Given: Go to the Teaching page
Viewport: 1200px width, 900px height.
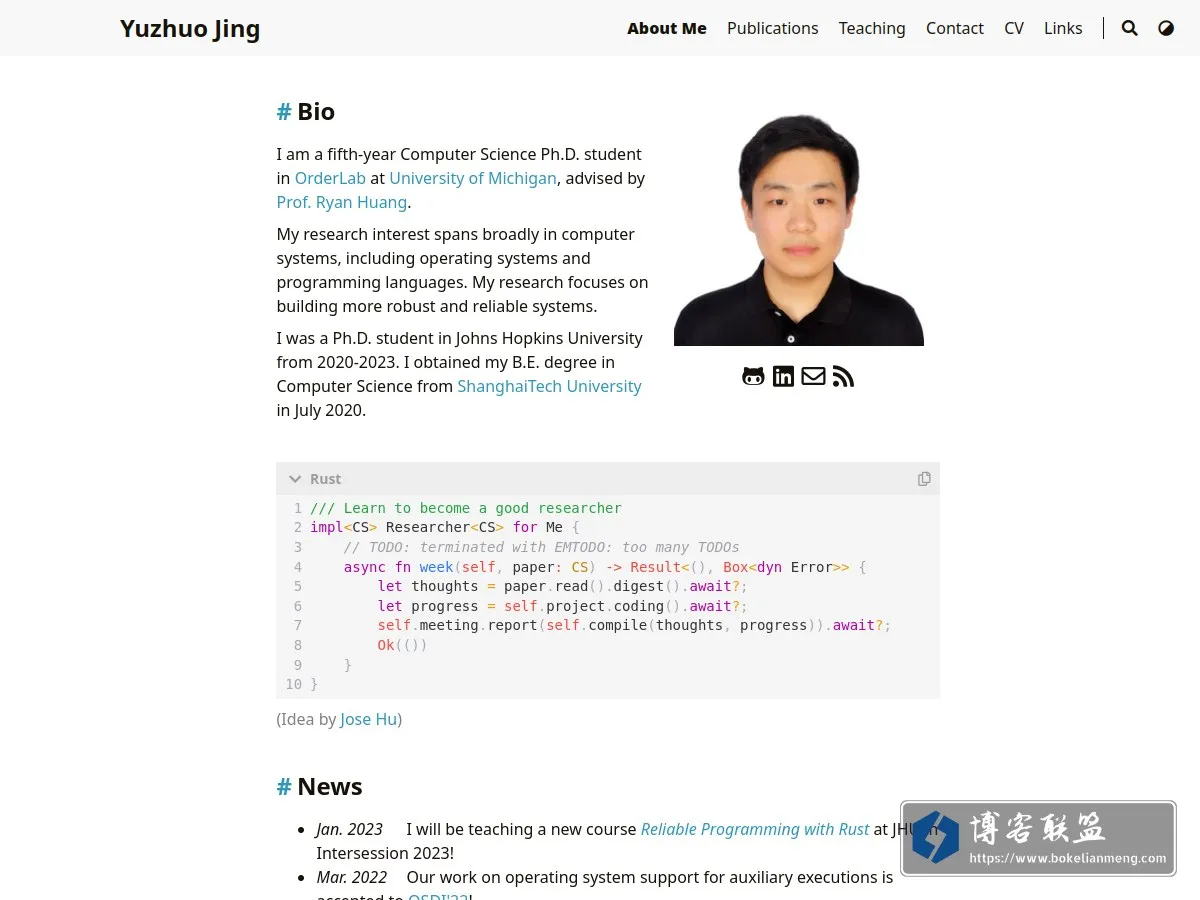Looking at the screenshot, I should (872, 28).
